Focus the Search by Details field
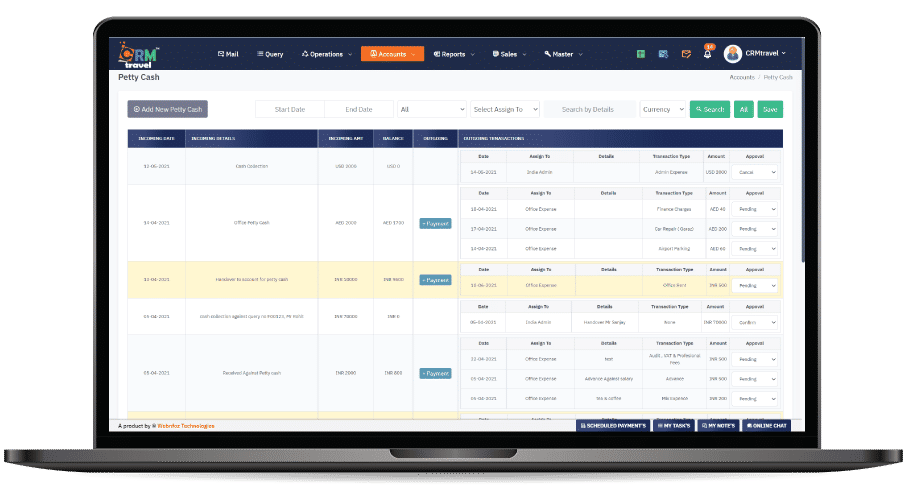The width and height of the screenshot is (912, 488). point(589,109)
